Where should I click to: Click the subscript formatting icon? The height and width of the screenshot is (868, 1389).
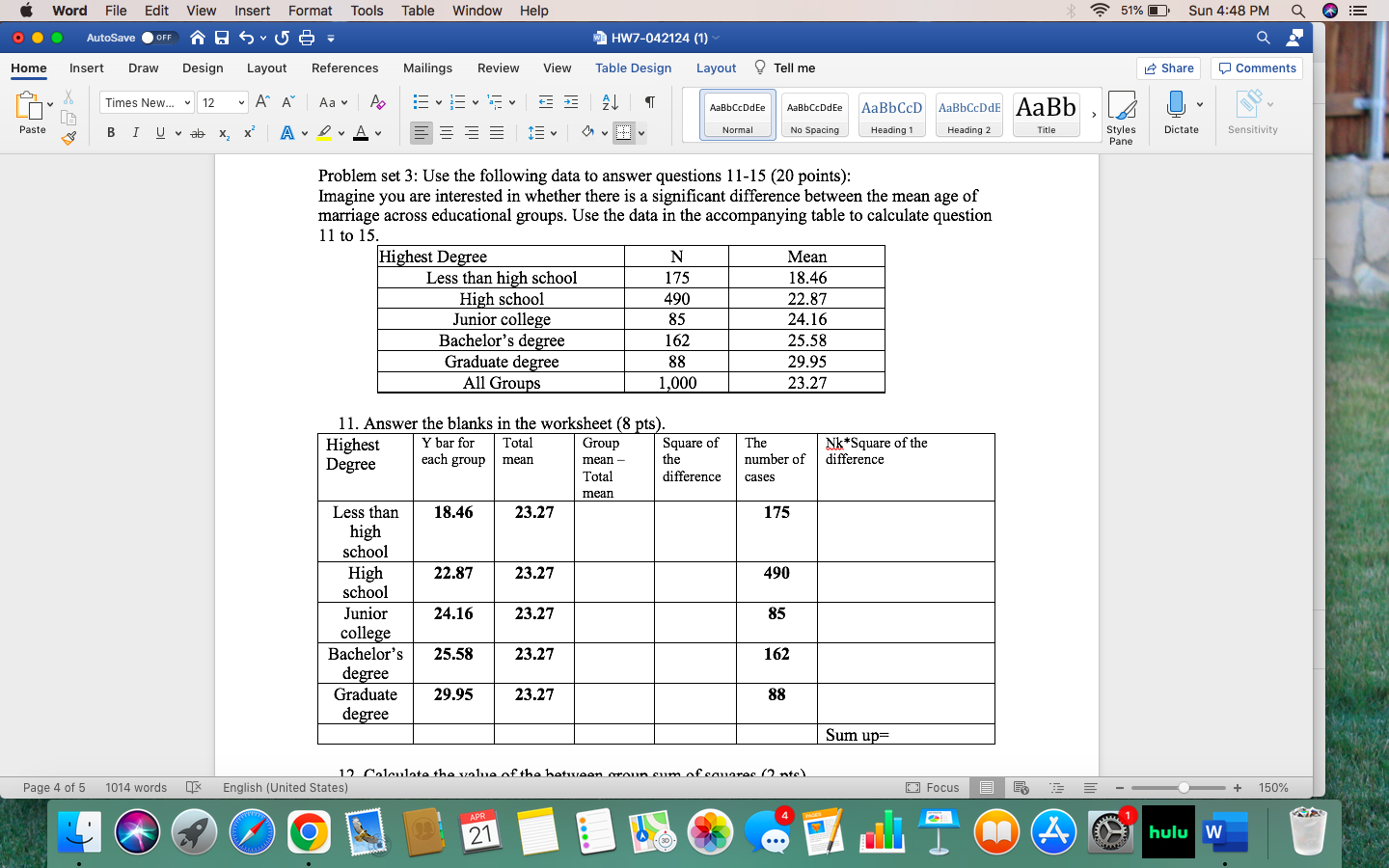(224, 132)
